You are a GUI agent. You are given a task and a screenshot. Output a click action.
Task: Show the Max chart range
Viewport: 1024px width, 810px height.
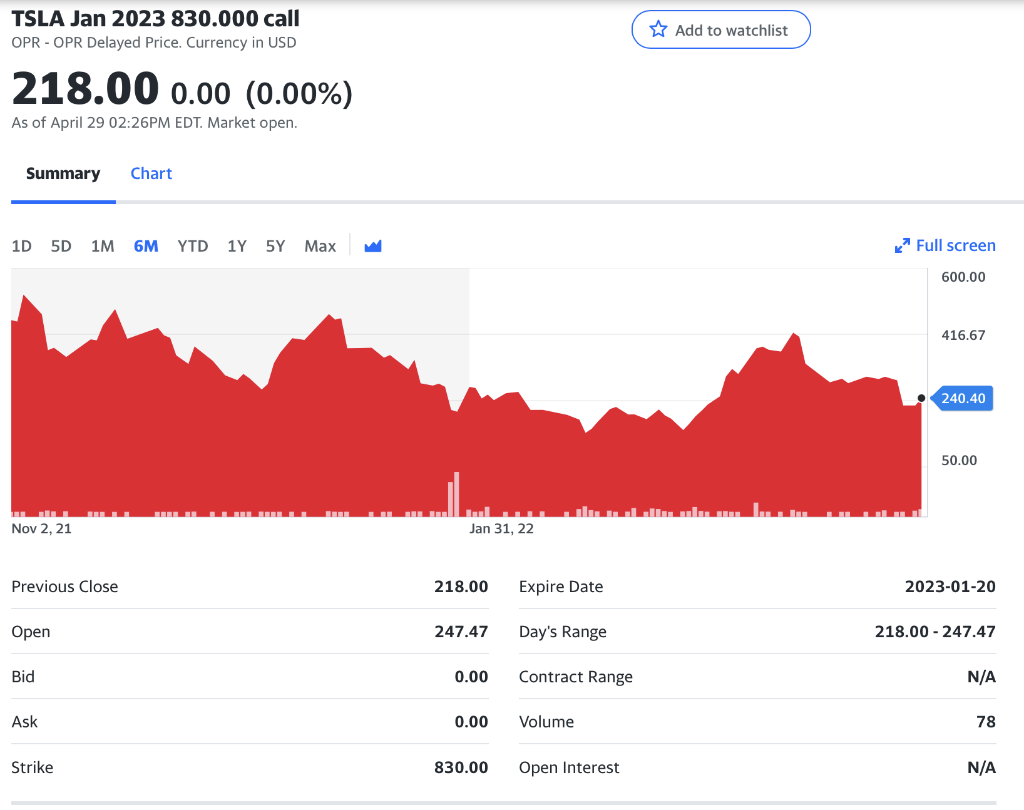[x=320, y=246]
